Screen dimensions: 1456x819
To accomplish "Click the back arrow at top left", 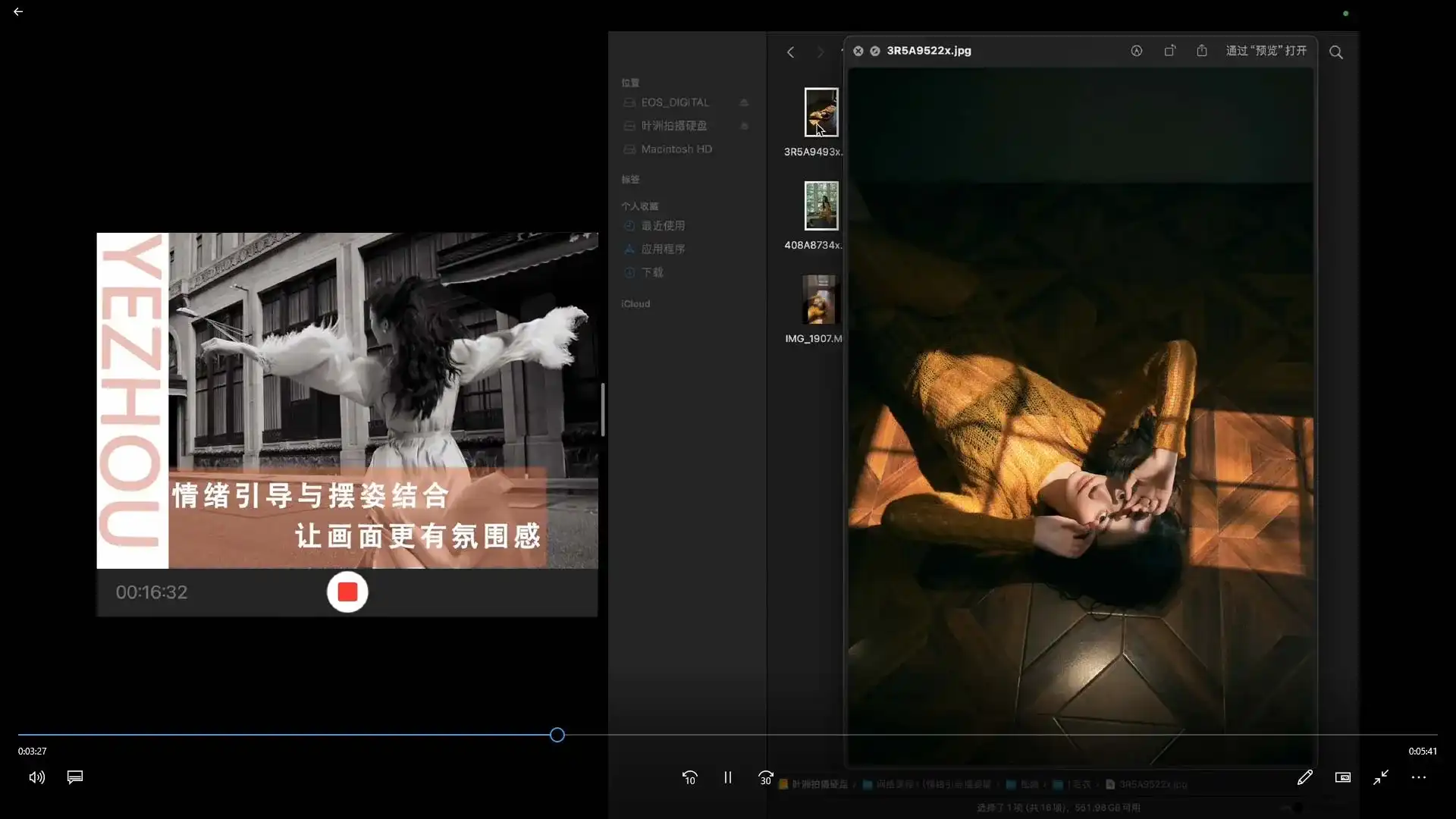I will click(18, 12).
